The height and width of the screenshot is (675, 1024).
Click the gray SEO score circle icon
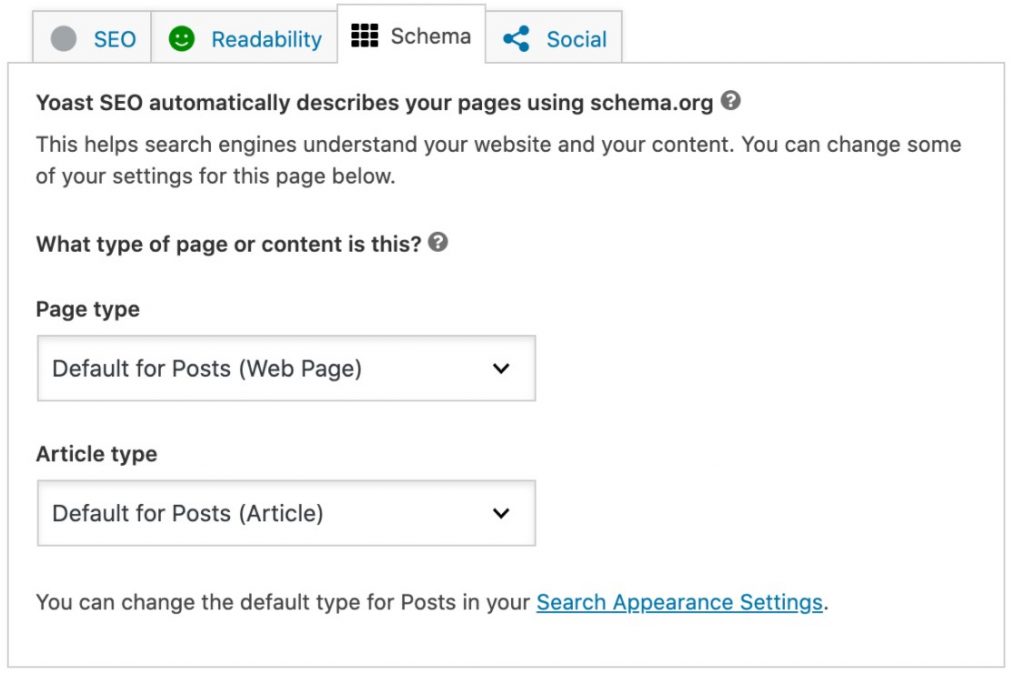click(x=63, y=39)
